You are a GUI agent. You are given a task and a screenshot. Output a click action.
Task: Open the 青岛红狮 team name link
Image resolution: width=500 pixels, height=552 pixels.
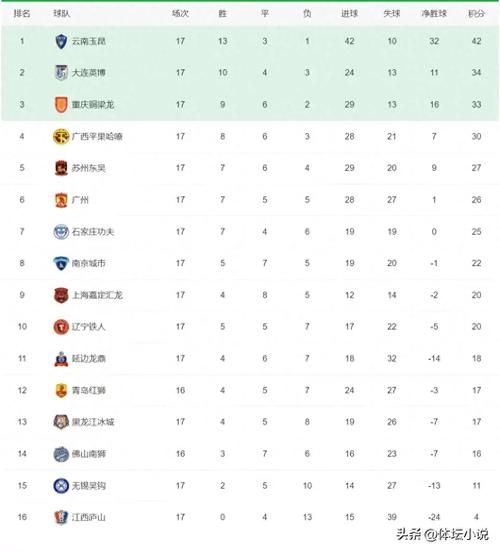[x=89, y=390]
